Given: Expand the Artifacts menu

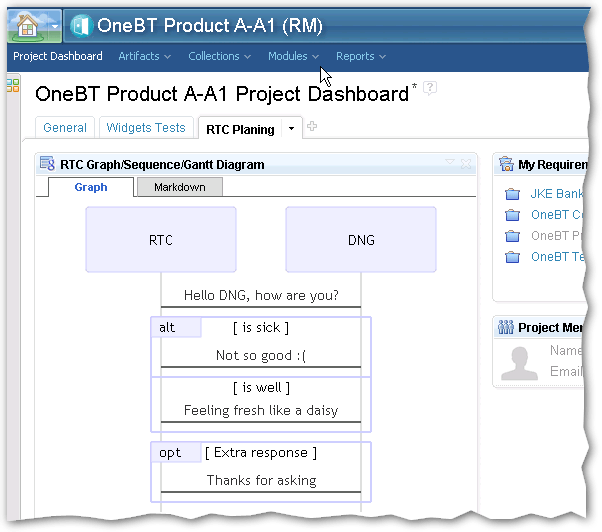Looking at the screenshot, I should click(x=144, y=56).
